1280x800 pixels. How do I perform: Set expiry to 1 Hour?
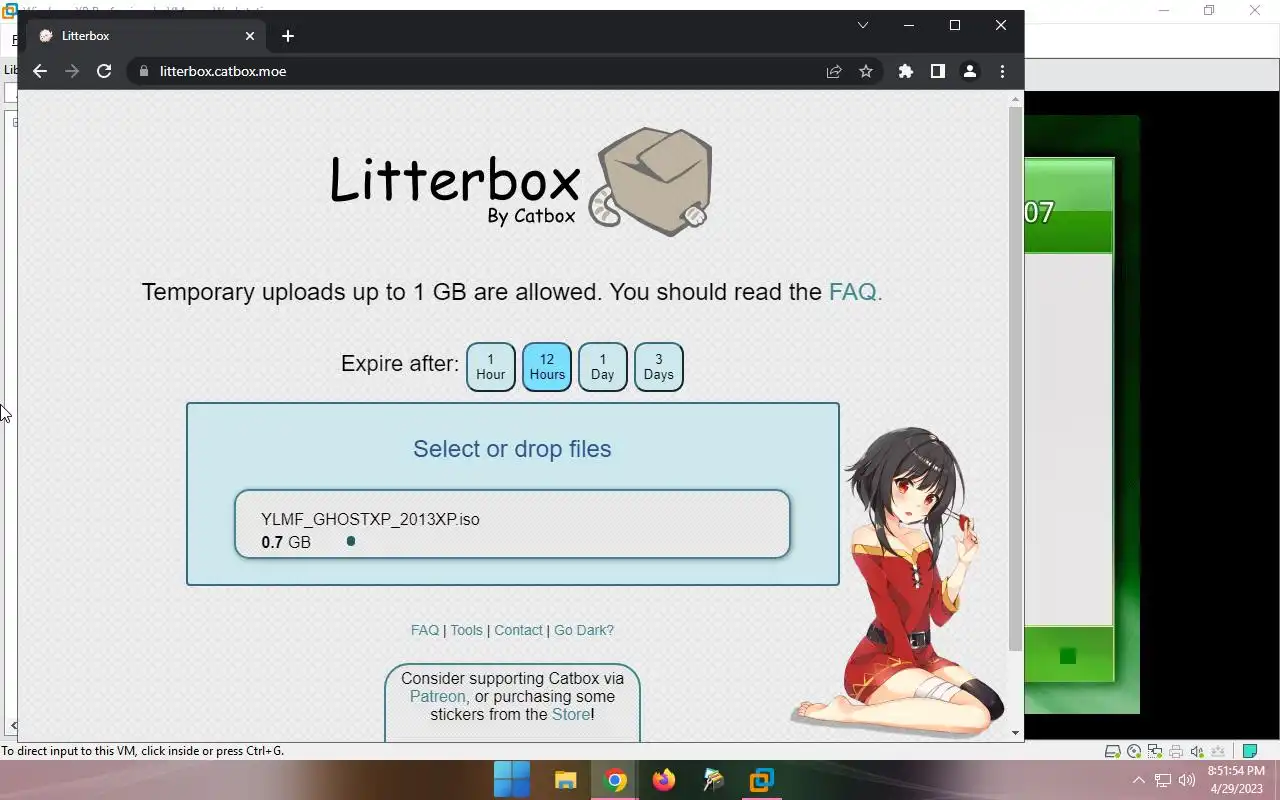[491, 367]
